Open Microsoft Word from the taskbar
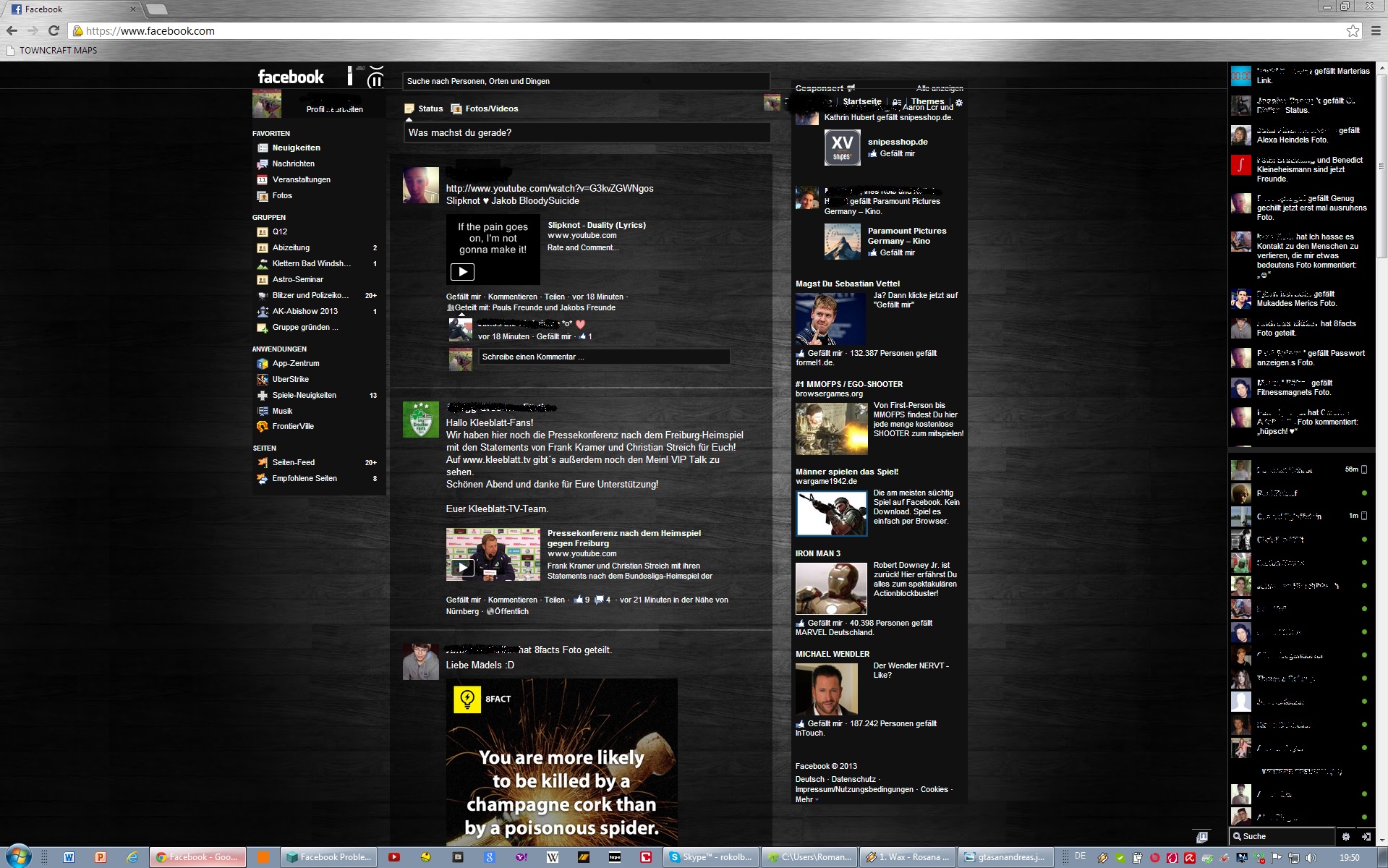This screenshot has height=868, width=1388. [x=69, y=857]
